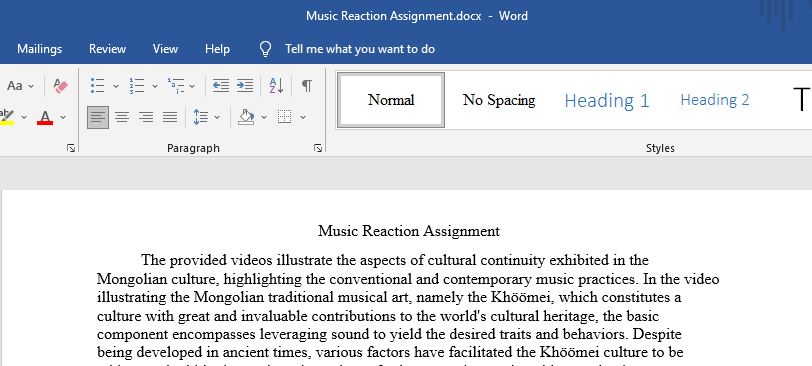Open the Font Color dropdown arrow
The width and height of the screenshot is (812, 366).
click(x=63, y=118)
